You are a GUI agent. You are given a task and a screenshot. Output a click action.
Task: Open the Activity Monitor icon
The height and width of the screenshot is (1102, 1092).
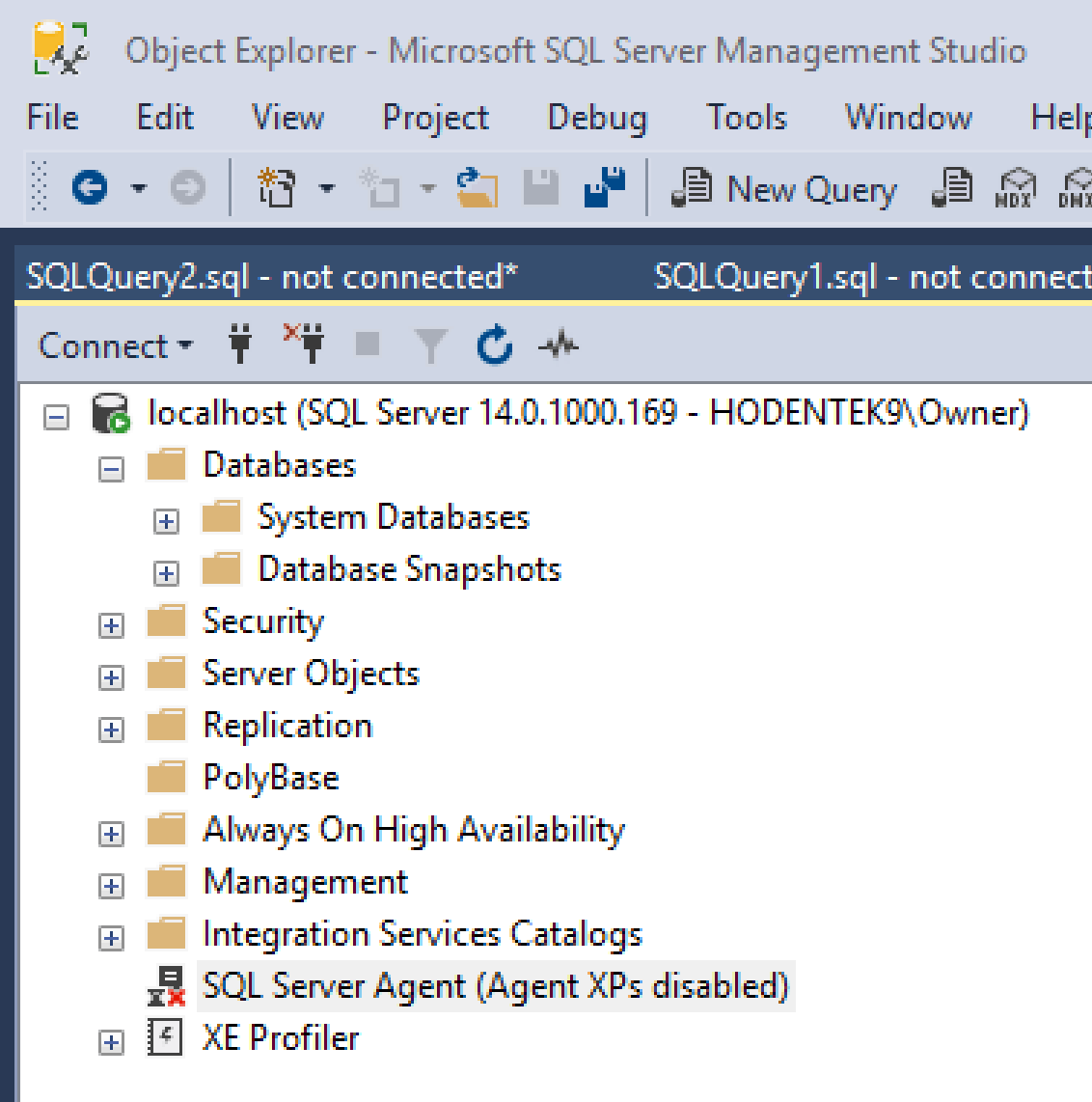click(558, 344)
